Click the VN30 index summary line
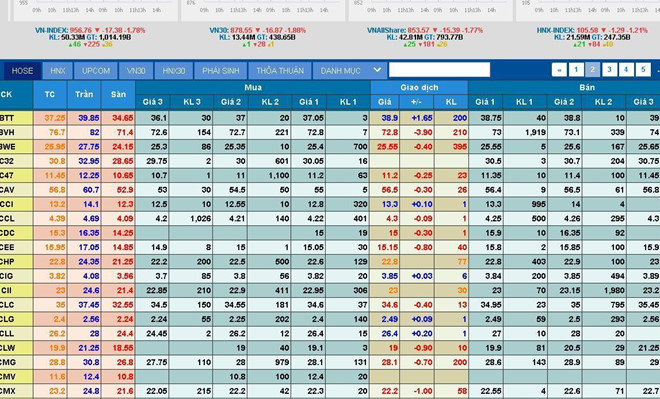This screenshot has height=399, width=660. (x=257, y=30)
